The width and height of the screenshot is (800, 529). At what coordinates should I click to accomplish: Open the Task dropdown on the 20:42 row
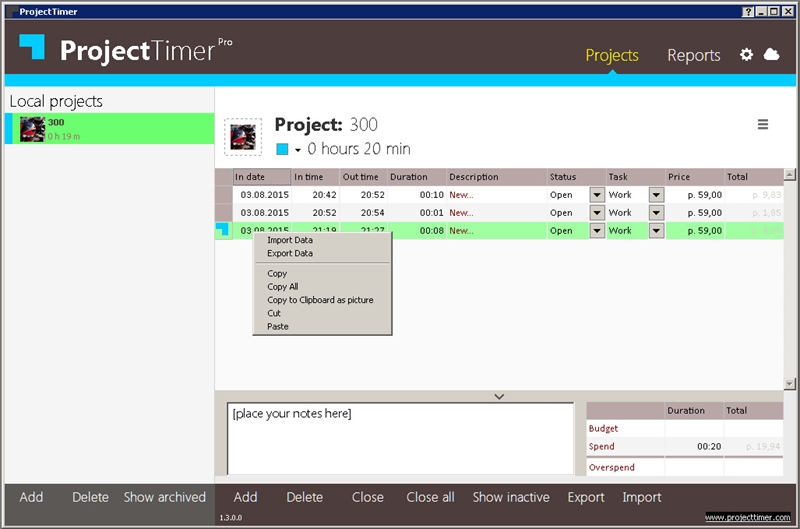point(656,194)
